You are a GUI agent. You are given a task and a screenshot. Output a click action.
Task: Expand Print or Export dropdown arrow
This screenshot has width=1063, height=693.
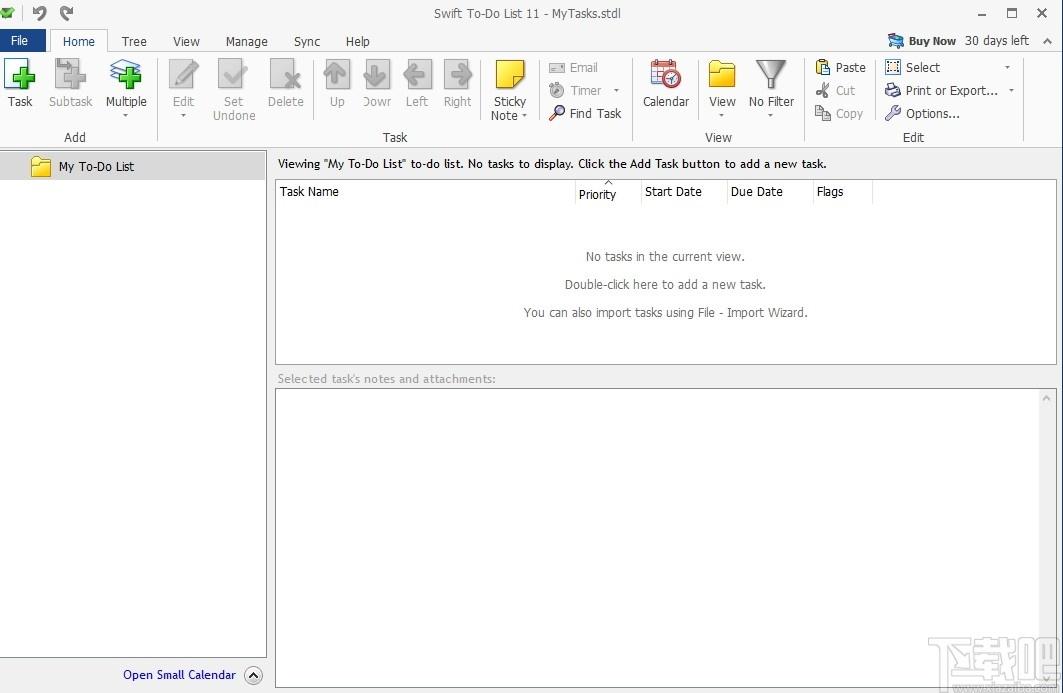point(1011,90)
